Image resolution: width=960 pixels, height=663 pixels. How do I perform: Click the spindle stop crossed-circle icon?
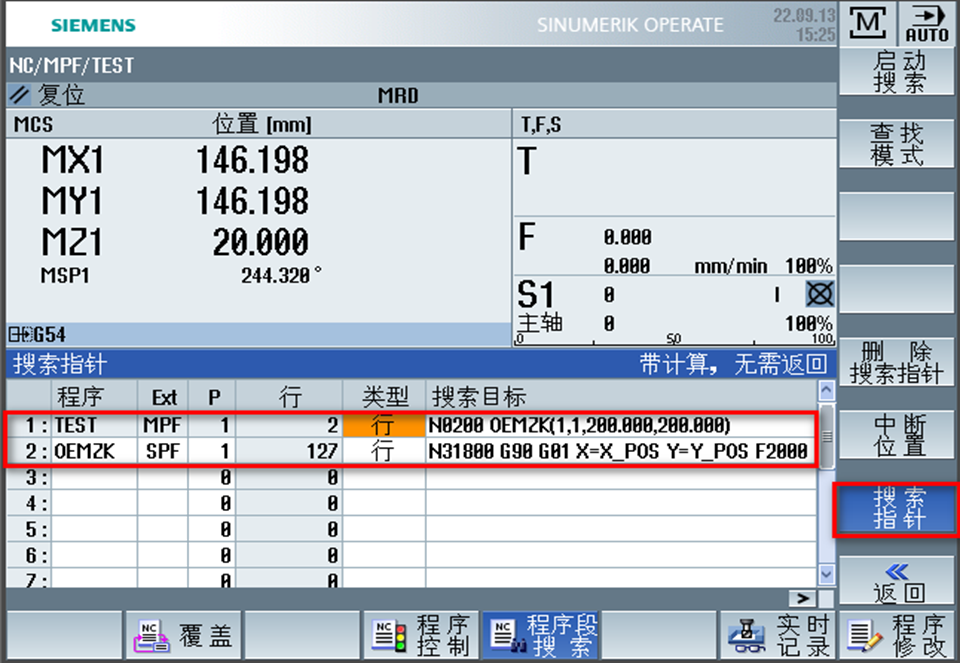click(819, 294)
